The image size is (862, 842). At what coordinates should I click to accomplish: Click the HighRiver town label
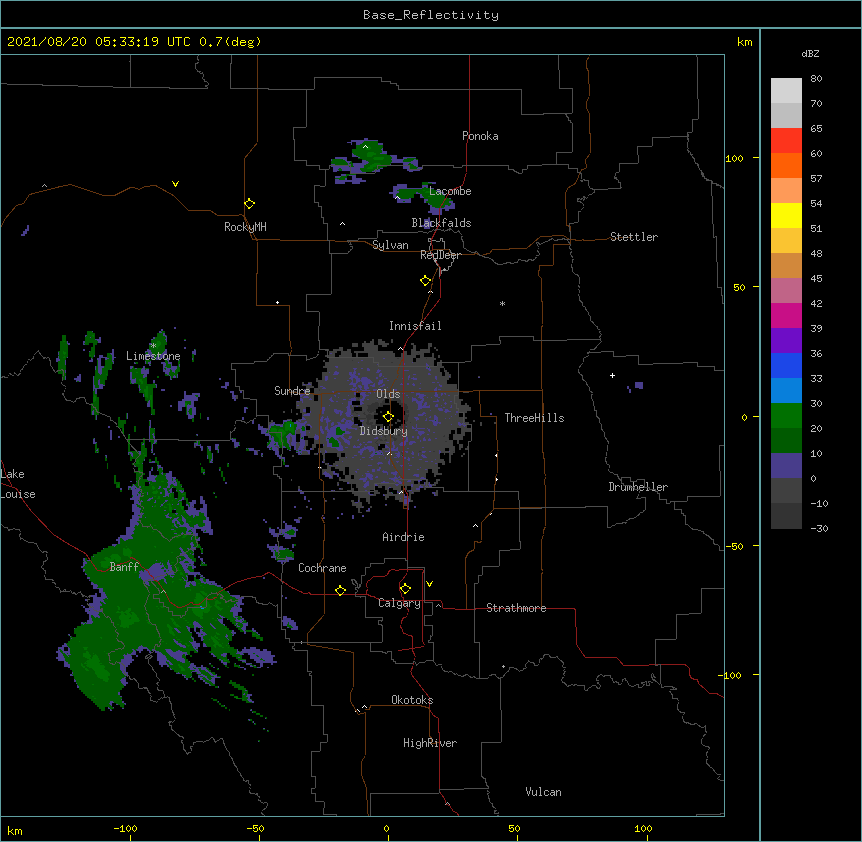(430, 743)
